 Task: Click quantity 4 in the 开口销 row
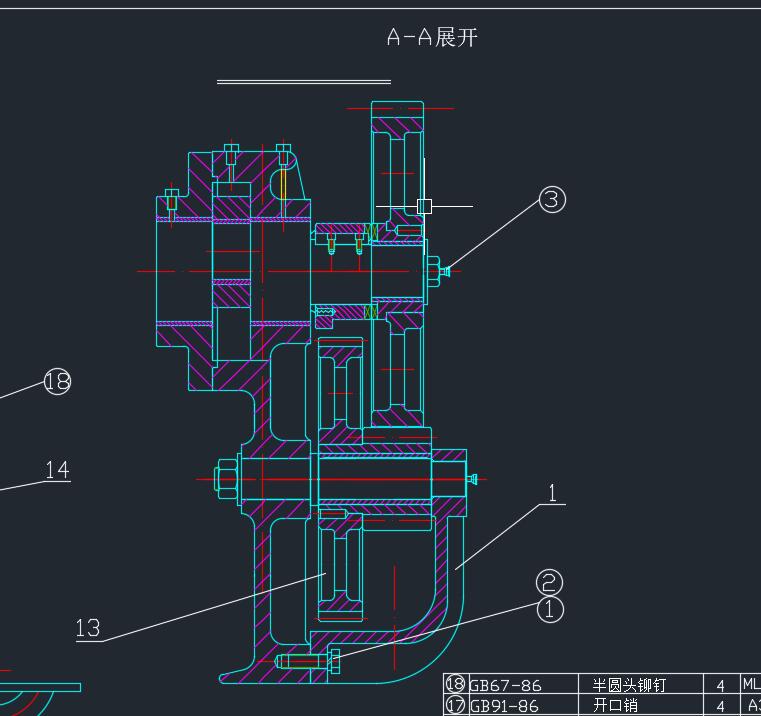[720, 706]
